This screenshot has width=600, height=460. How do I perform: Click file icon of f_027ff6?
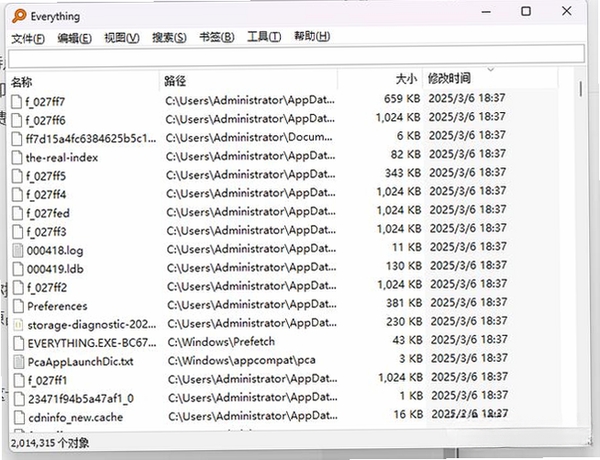(x=16, y=121)
